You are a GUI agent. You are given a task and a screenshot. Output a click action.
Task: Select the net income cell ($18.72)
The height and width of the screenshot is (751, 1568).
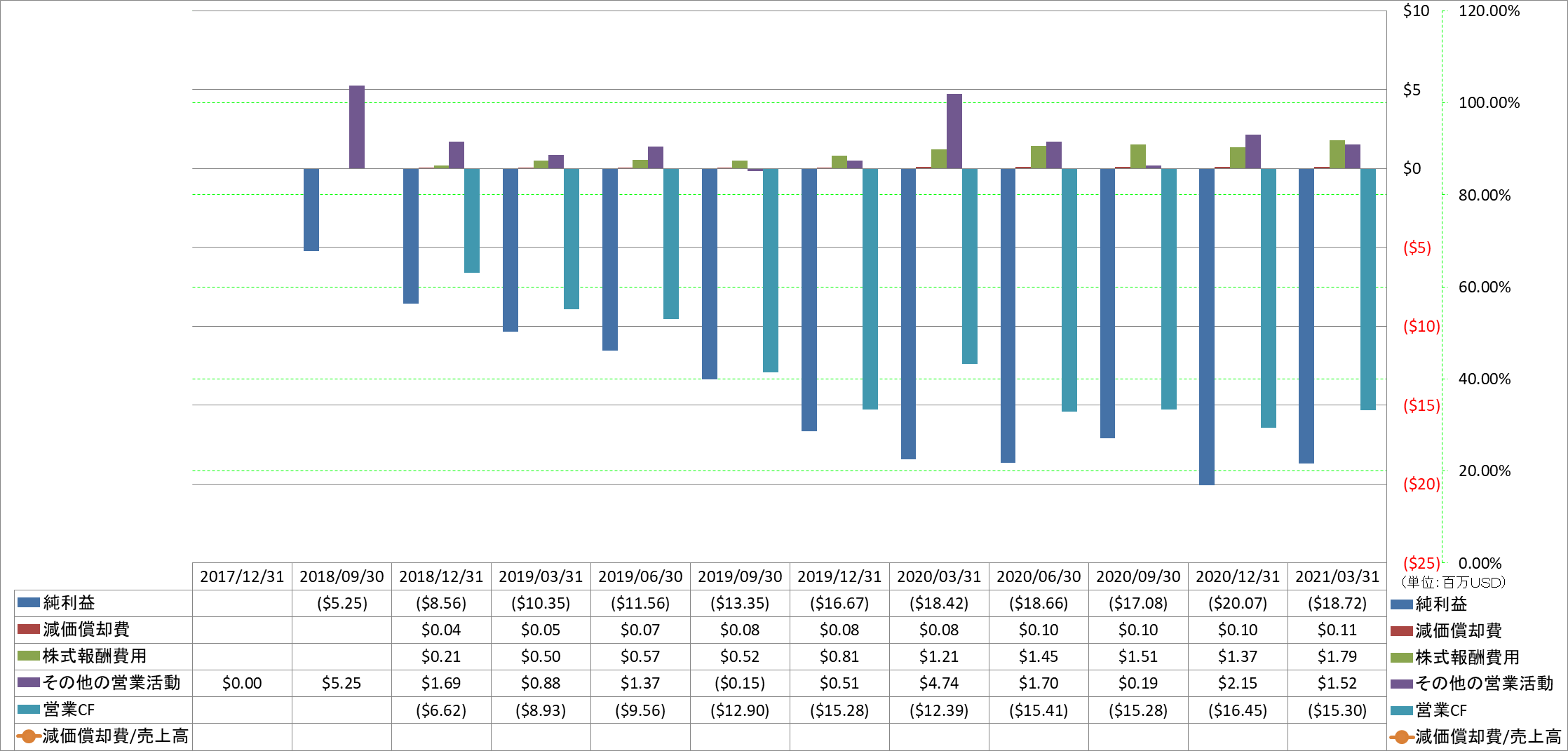point(1337,603)
